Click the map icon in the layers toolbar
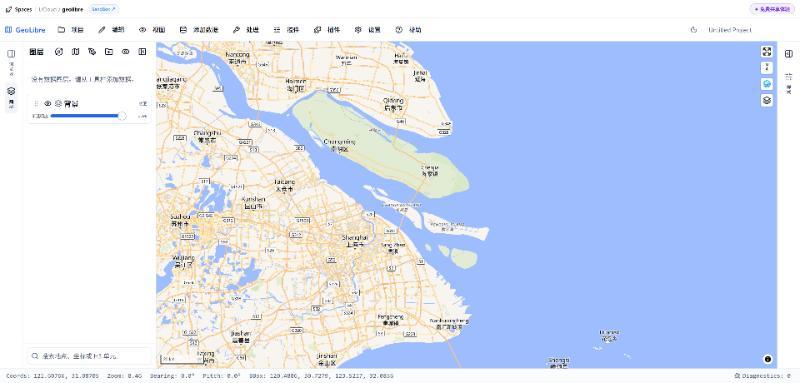800x383 pixels. [76, 52]
